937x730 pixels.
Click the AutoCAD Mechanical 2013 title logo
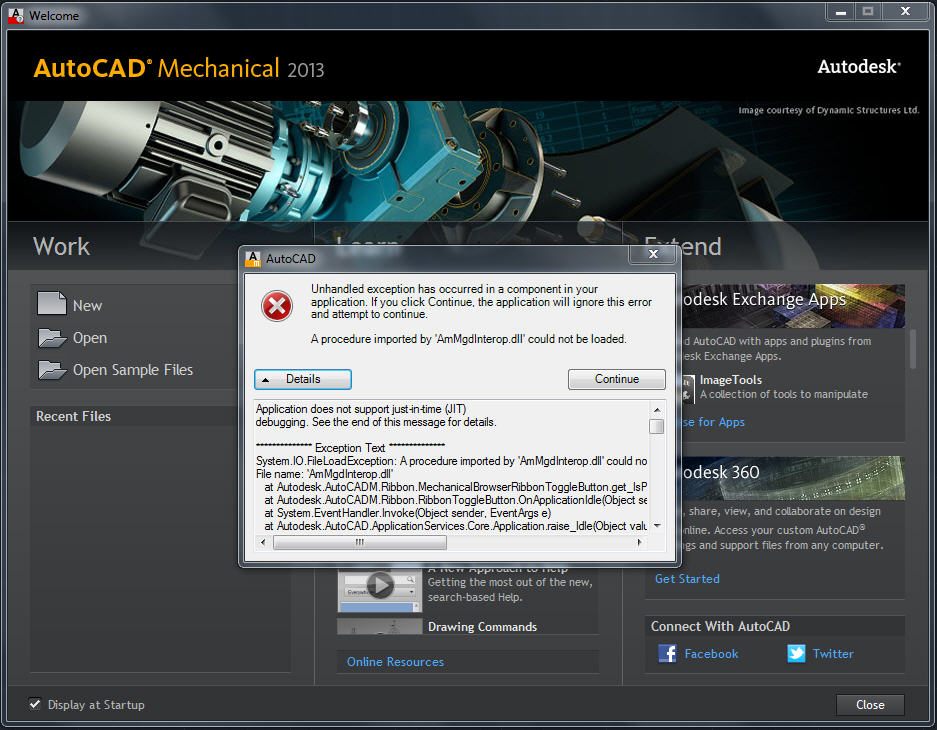tap(179, 68)
